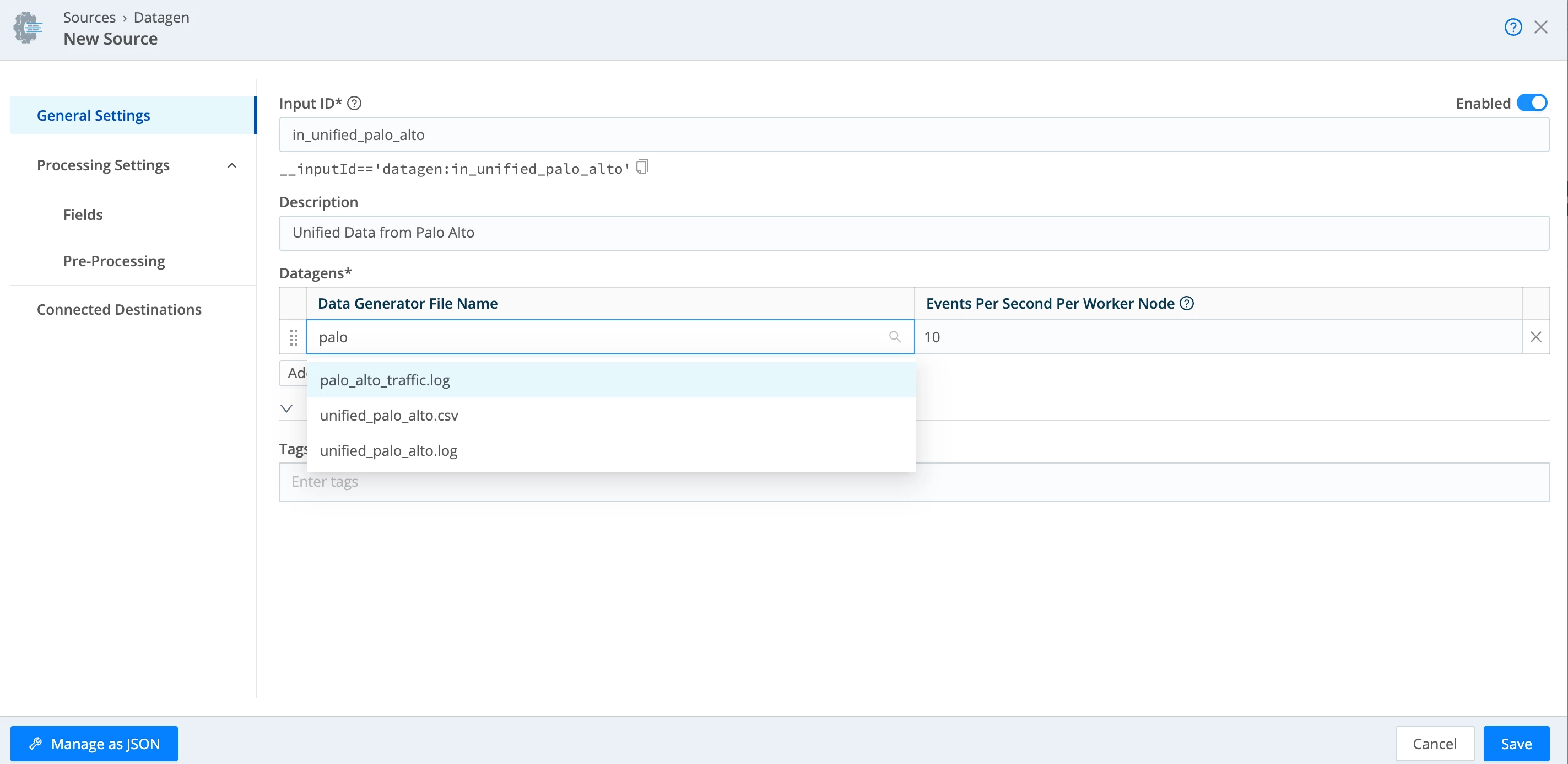
Task: Click the Input ID help tooltip icon
Action: point(354,104)
